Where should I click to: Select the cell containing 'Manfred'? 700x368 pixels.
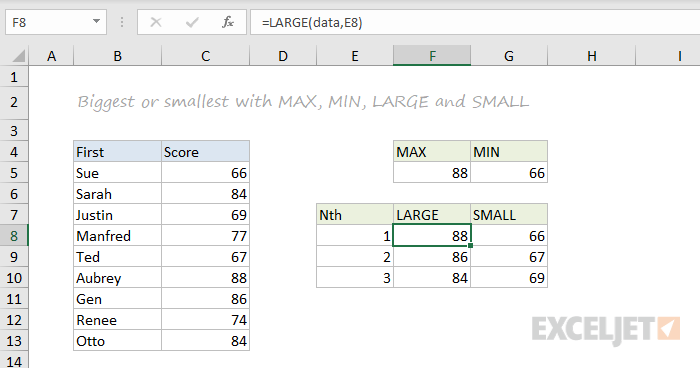click(x=117, y=236)
